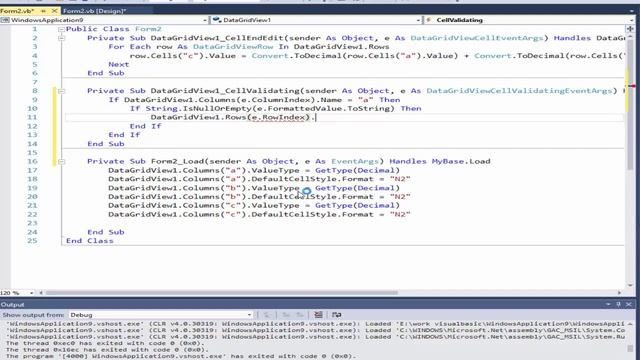Click 'GetType(Decimal)' on line 17
The image size is (640, 360).
point(357,171)
